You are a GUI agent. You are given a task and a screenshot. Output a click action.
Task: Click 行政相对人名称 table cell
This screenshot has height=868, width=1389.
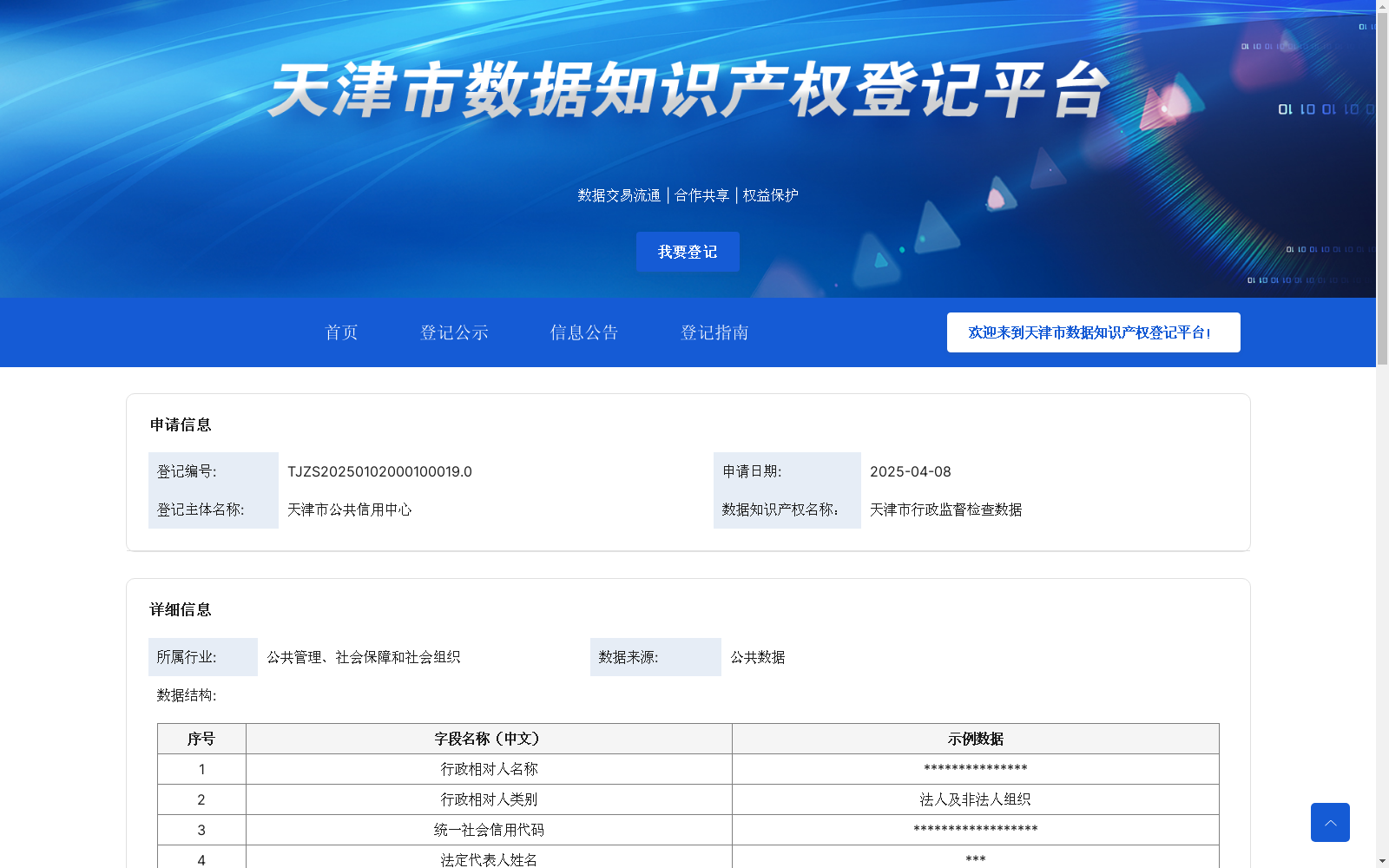489,769
